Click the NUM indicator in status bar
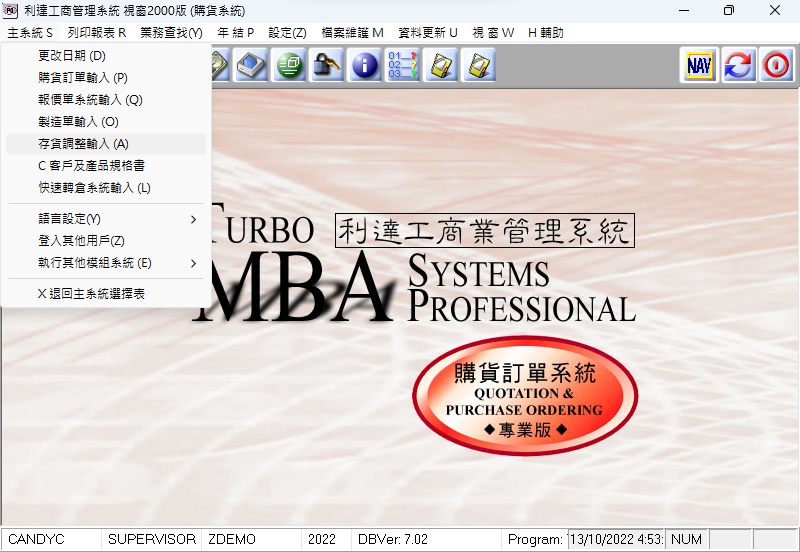Viewport: 800px width, 552px height. pos(687,539)
